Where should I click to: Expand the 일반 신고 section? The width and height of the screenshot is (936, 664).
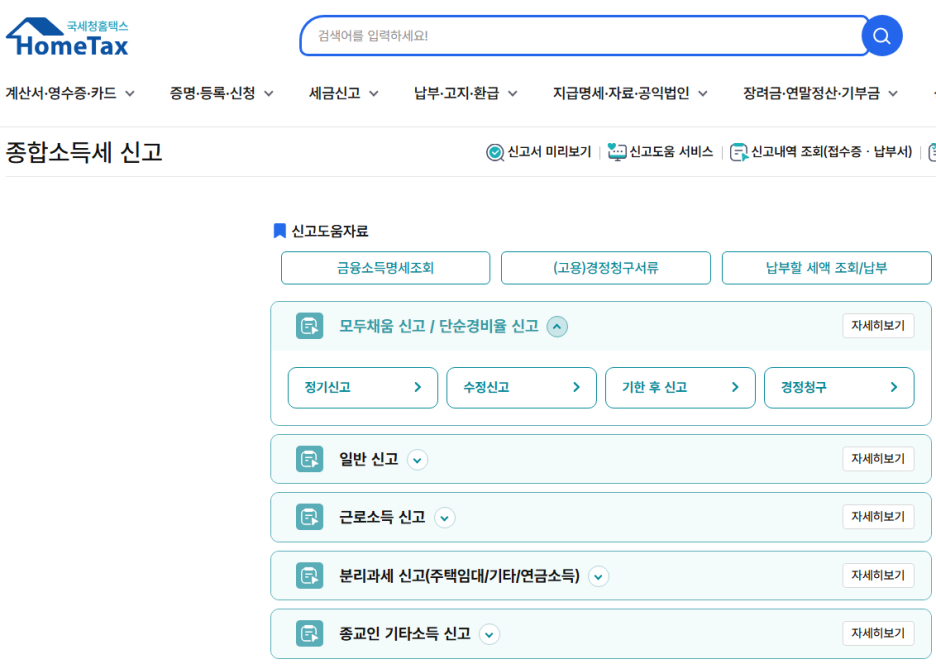click(417, 460)
